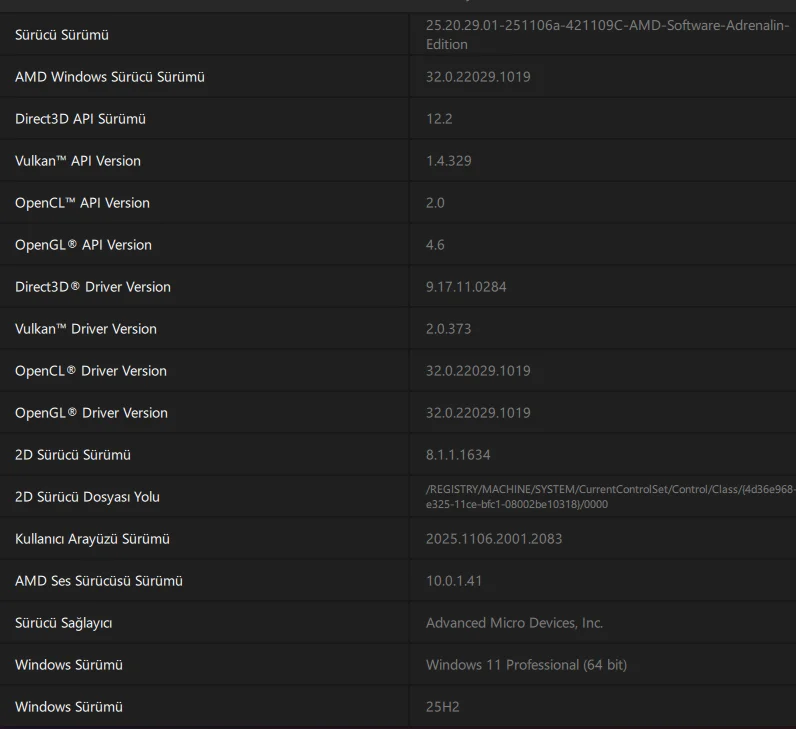
Task: Select the Vulkan driver value 2.0.373
Action: tap(448, 329)
